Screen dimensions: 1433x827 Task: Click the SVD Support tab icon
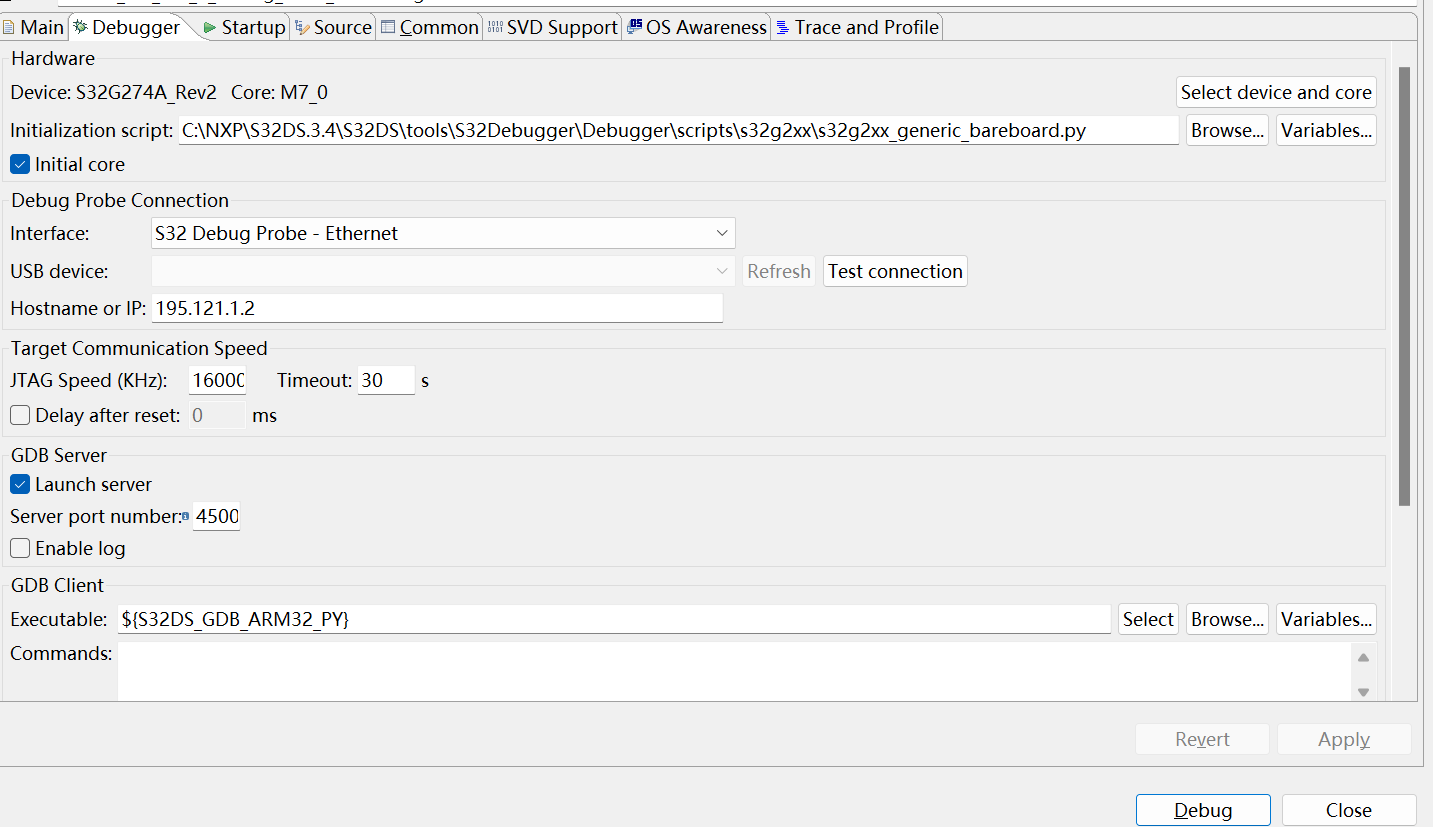pyautogui.click(x=494, y=28)
